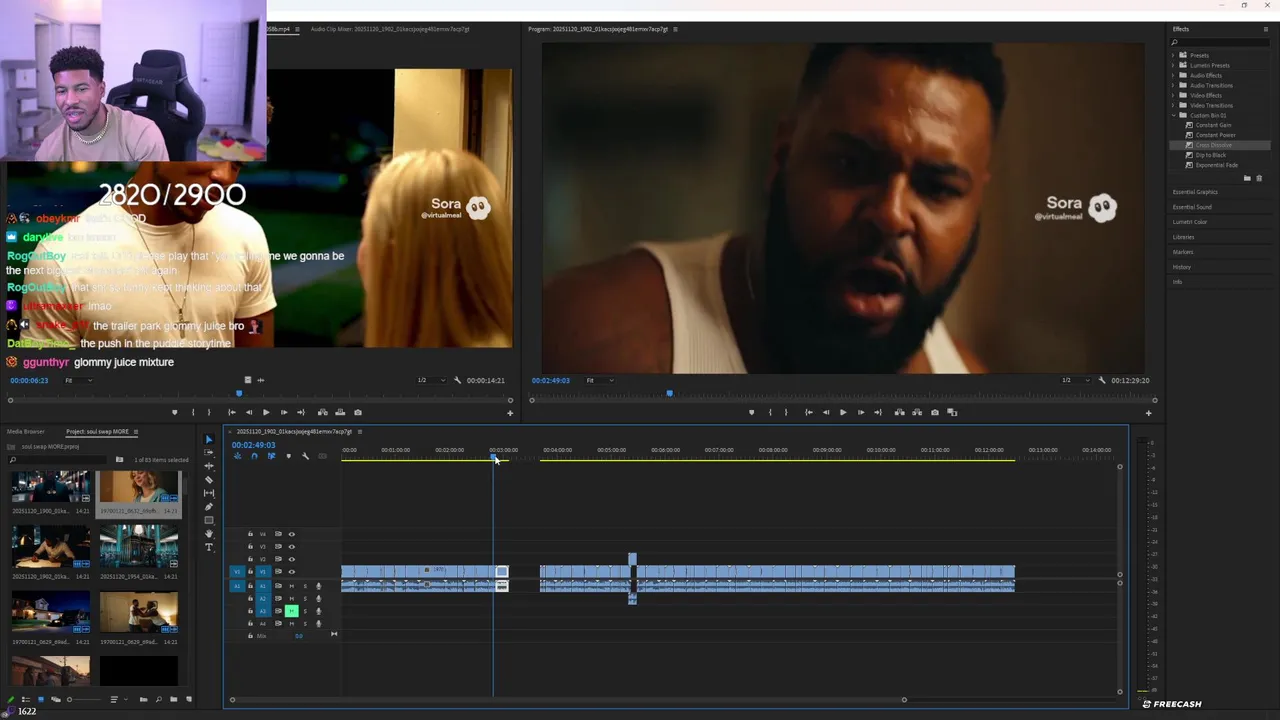Toggle sync lock on track A1
The image size is (1280, 720).
(x=278, y=586)
